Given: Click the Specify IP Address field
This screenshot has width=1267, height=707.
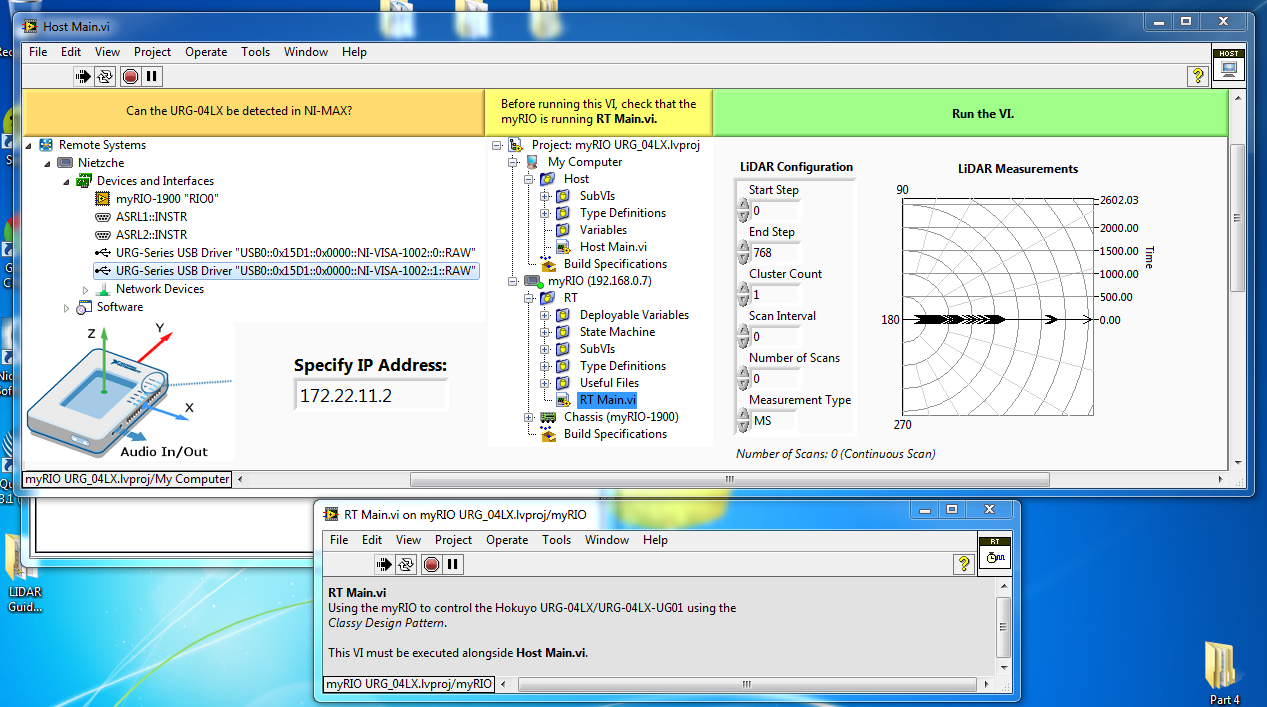Looking at the screenshot, I should click(372, 396).
